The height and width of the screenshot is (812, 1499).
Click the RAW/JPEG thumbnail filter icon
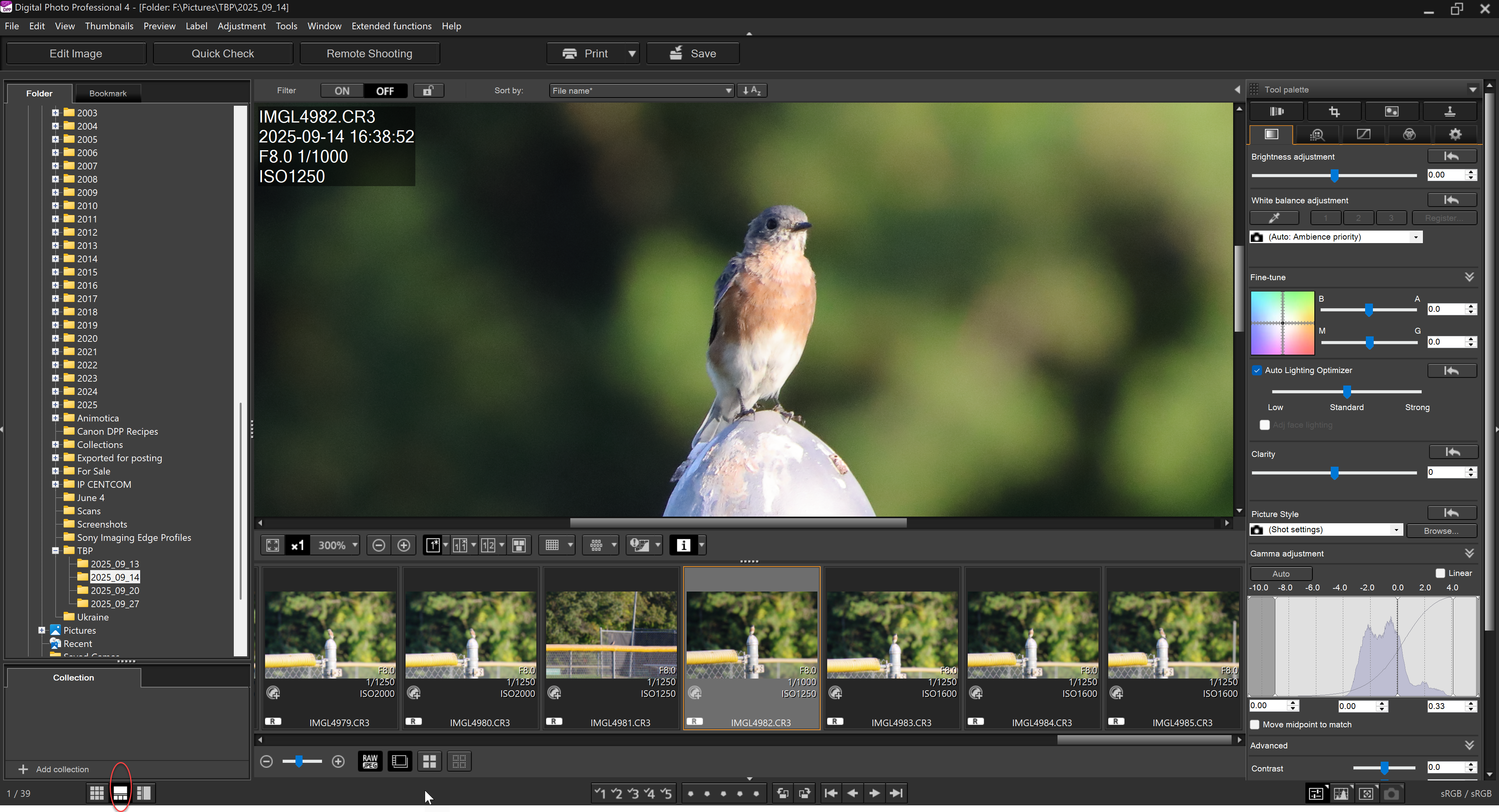[x=370, y=761]
